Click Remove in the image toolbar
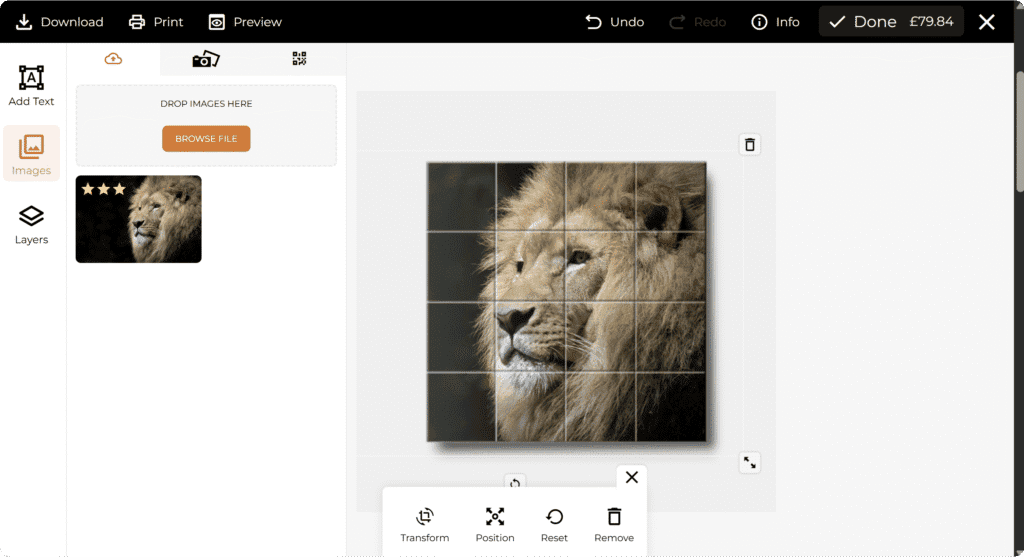The height and width of the screenshot is (560, 1024). click(614, 517)
